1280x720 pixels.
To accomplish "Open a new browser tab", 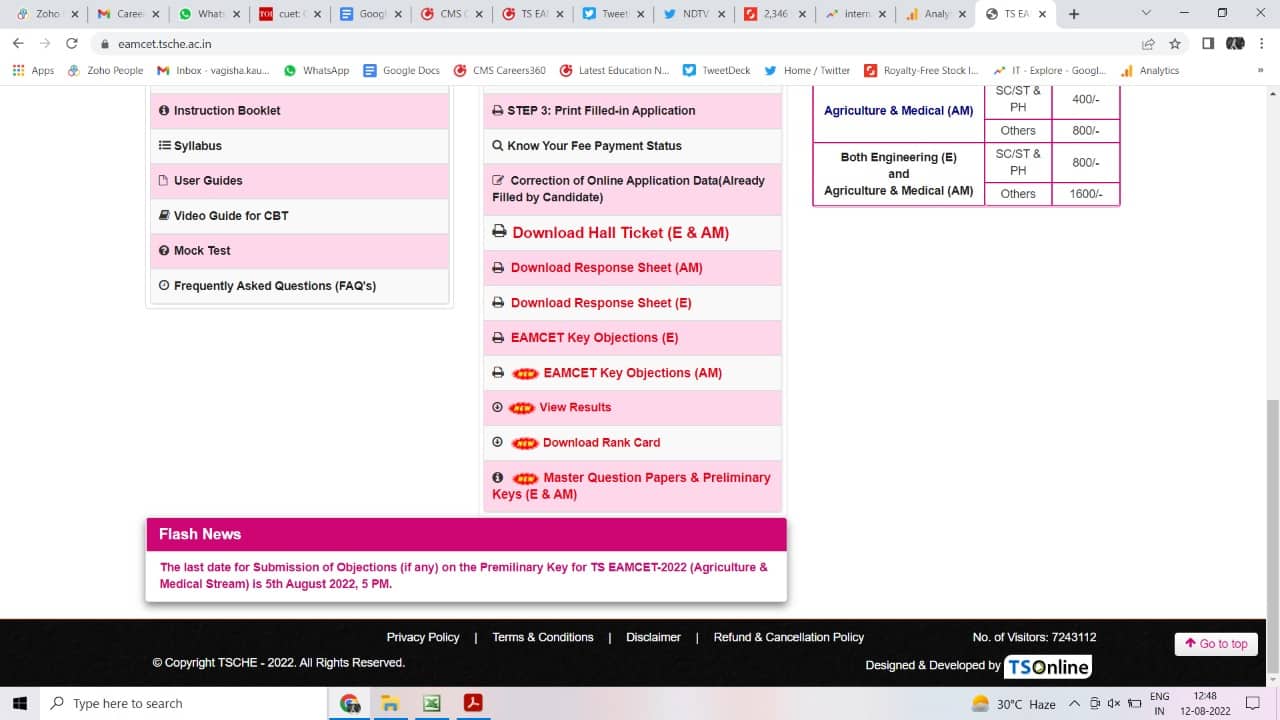I will [1074, 14].
